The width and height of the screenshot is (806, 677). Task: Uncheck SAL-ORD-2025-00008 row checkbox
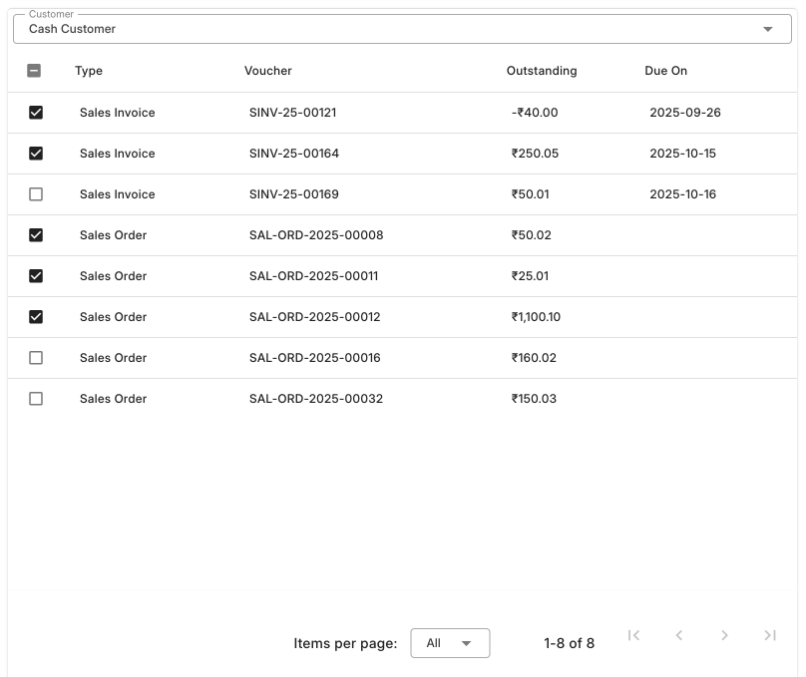36,236
